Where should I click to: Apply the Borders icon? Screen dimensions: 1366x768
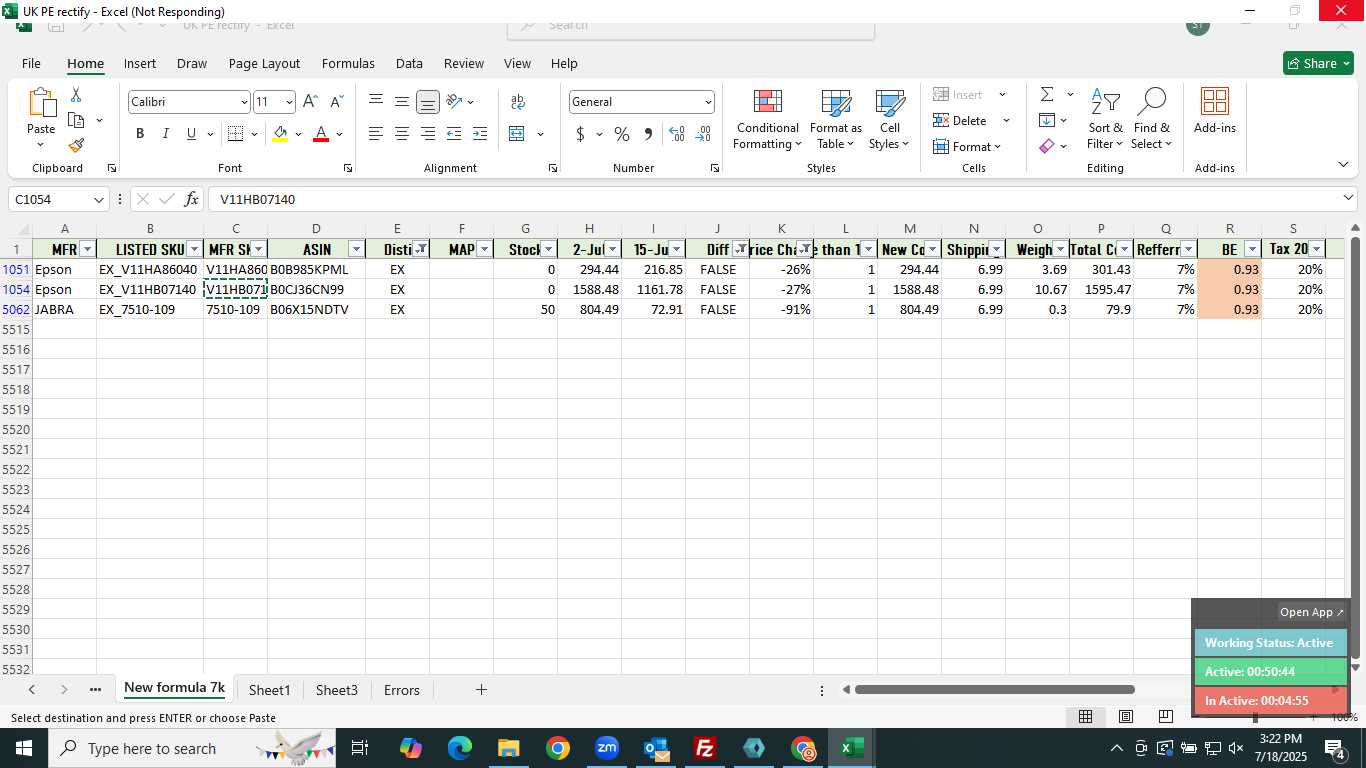[x=235, y=134]
